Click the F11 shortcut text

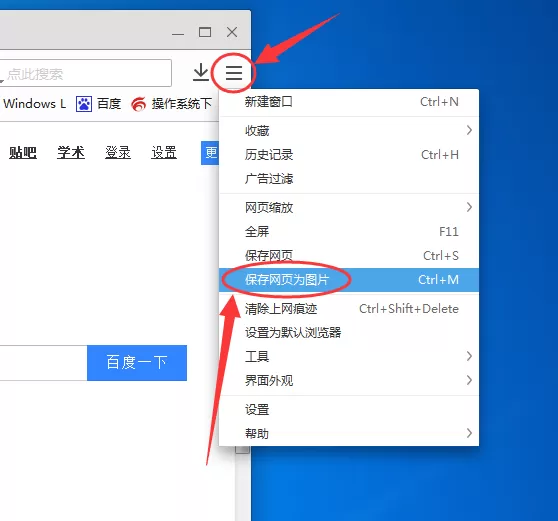[x=449, y=231]
